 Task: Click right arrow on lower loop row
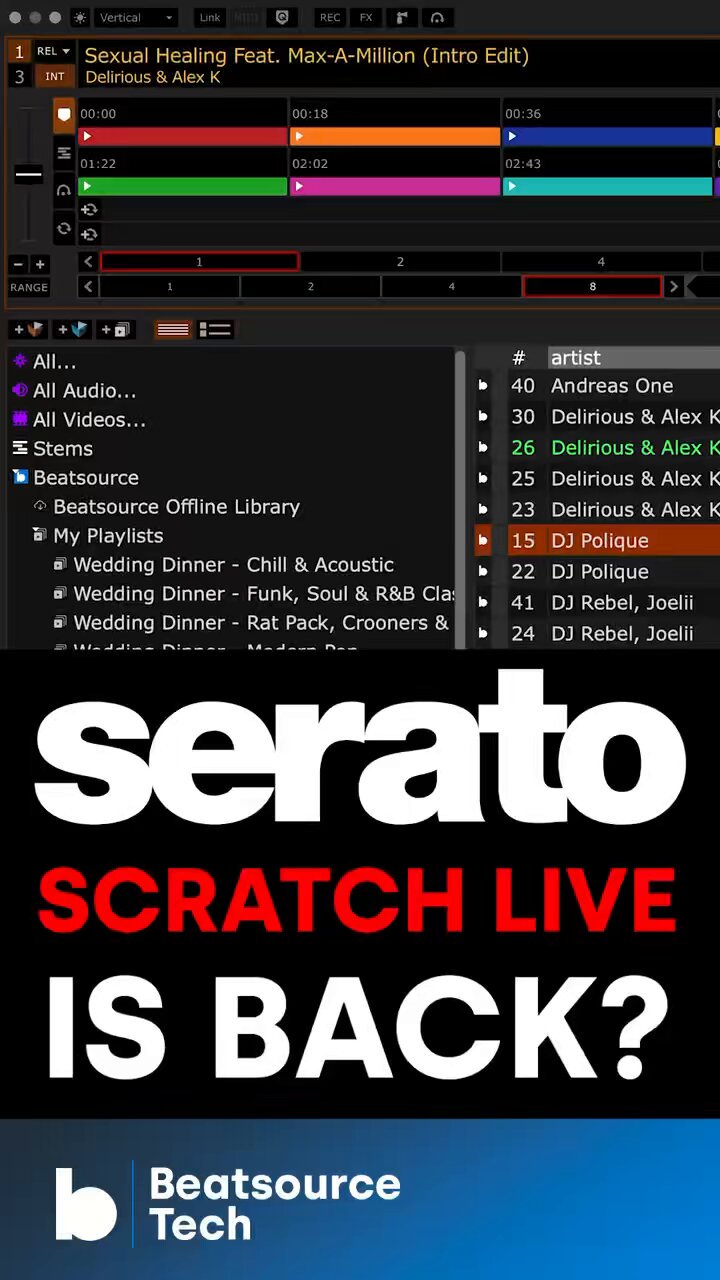[x=674, y=287]
